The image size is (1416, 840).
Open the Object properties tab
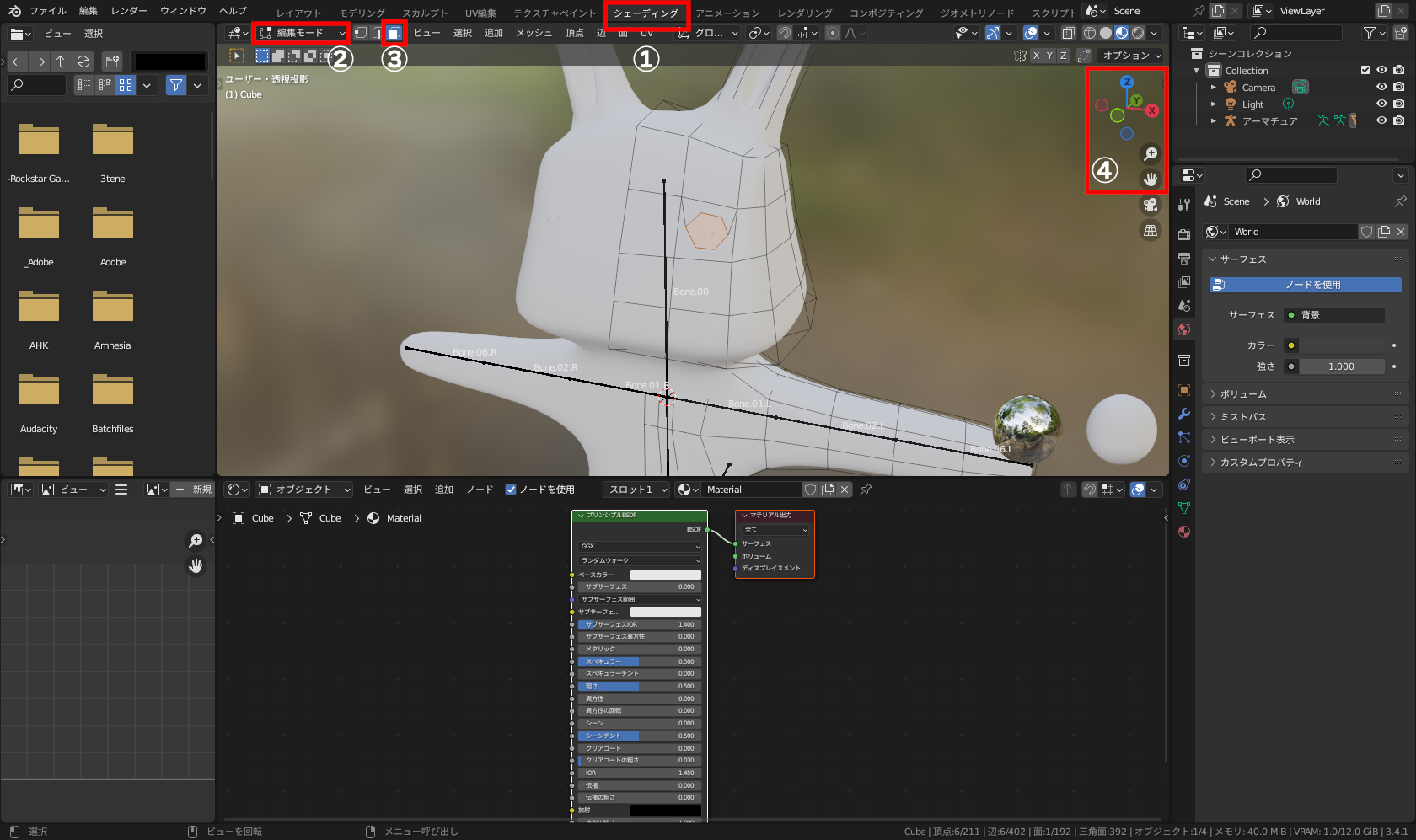(x=1184, y=390)
